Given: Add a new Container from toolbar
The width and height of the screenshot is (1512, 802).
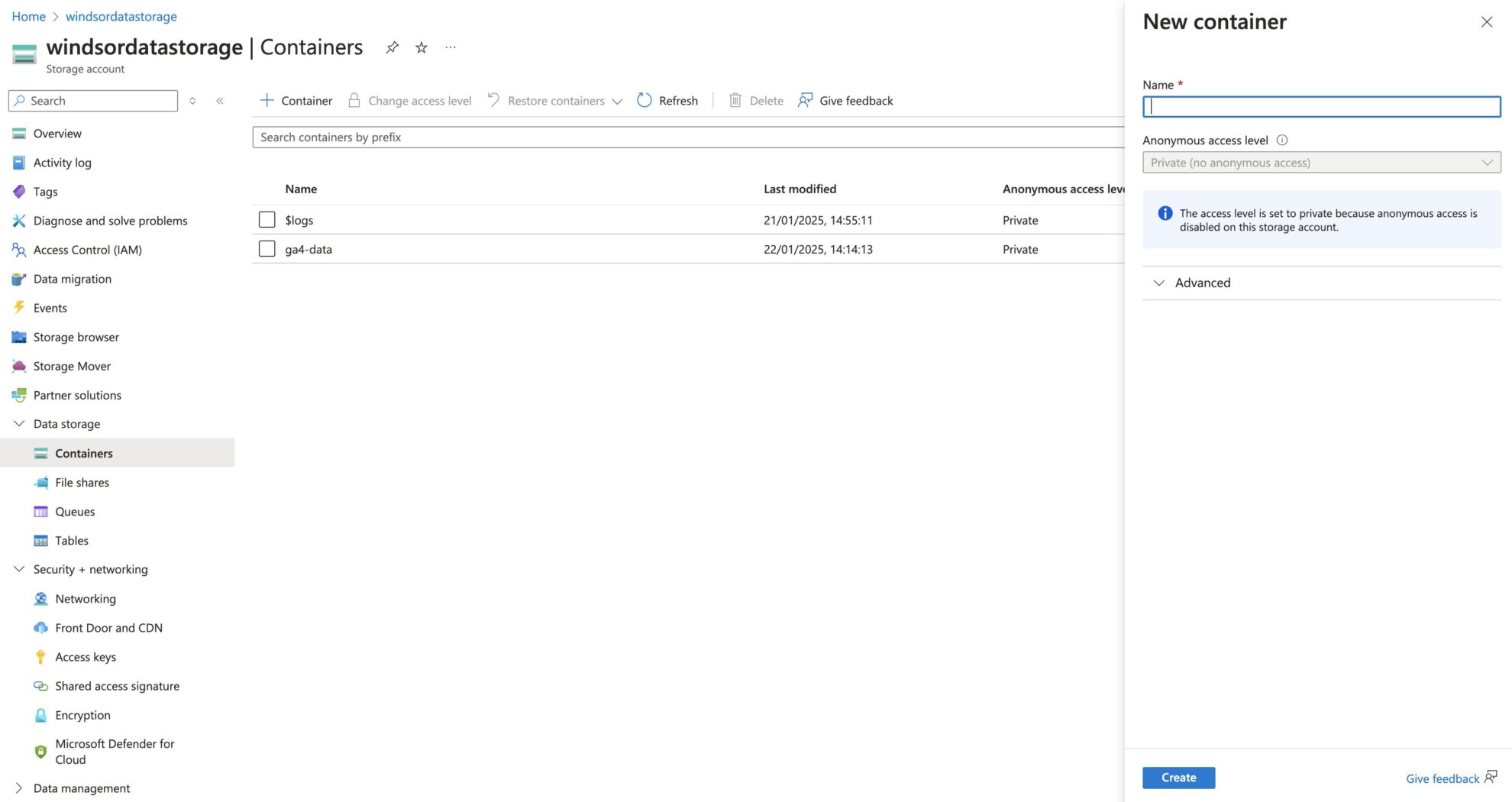Looking at the screenshot, I should (296, 101).
